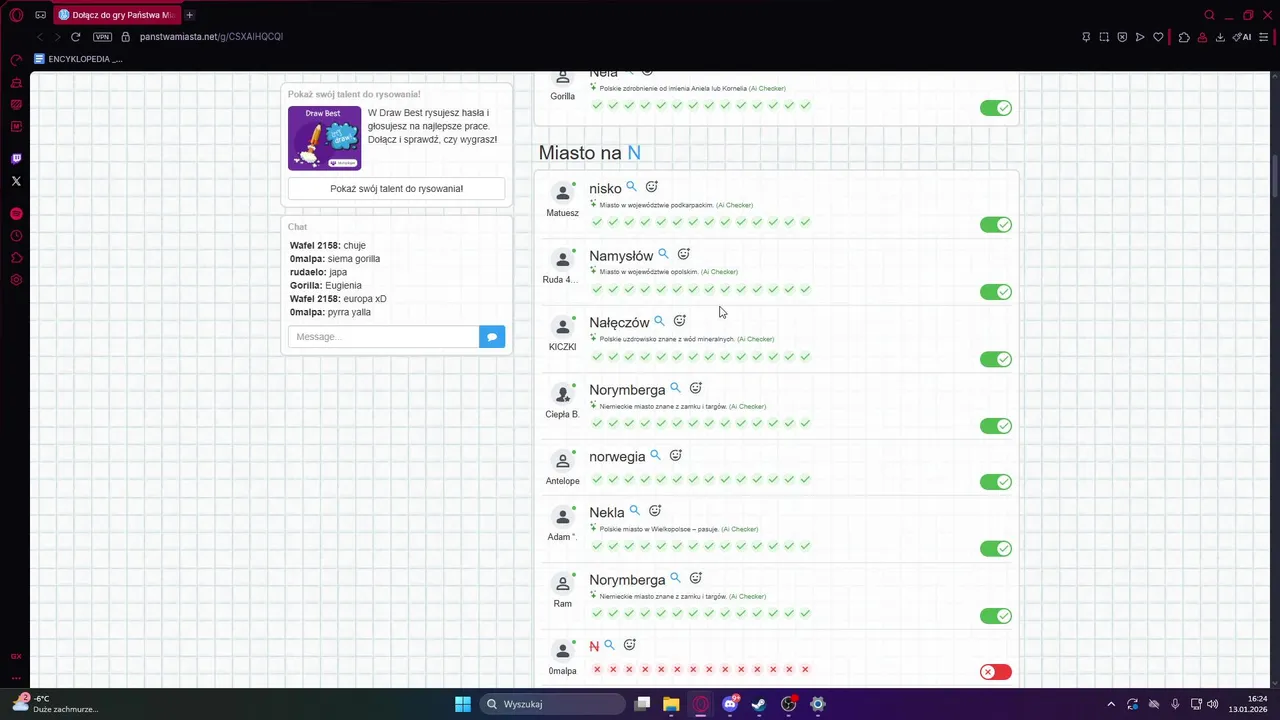Open emoji reaction for norwegia answer
1280x720 pixels.
(x=676, y=455)
